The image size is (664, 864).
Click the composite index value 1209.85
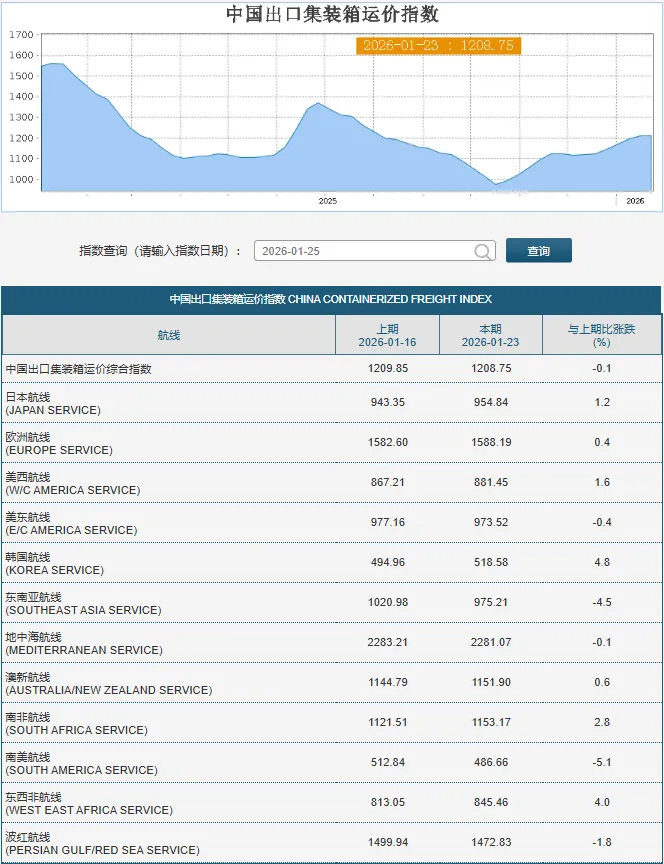coord(388,368)
